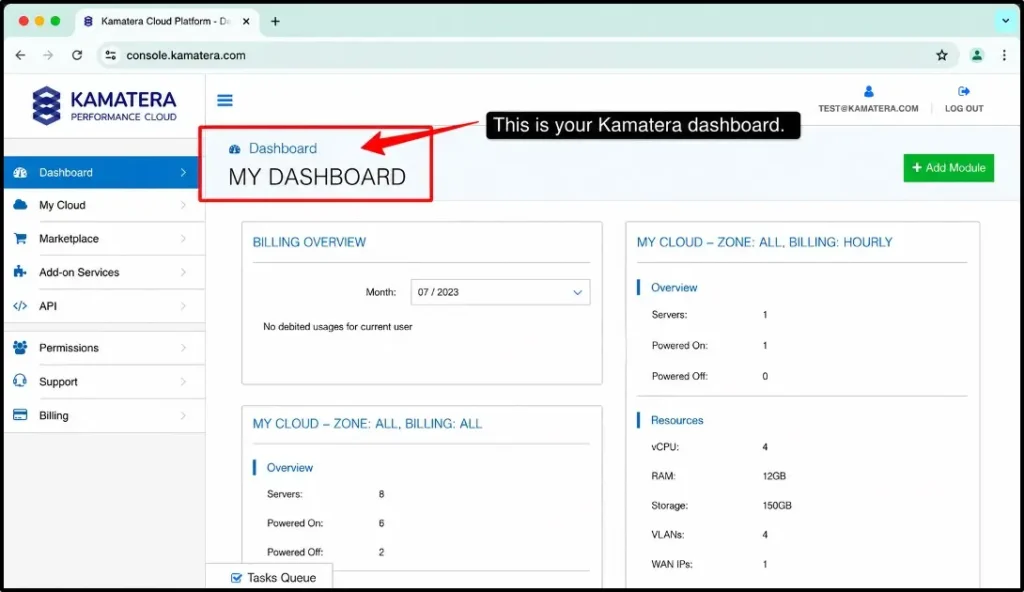Open Support menu item

(x=104, y=382)
